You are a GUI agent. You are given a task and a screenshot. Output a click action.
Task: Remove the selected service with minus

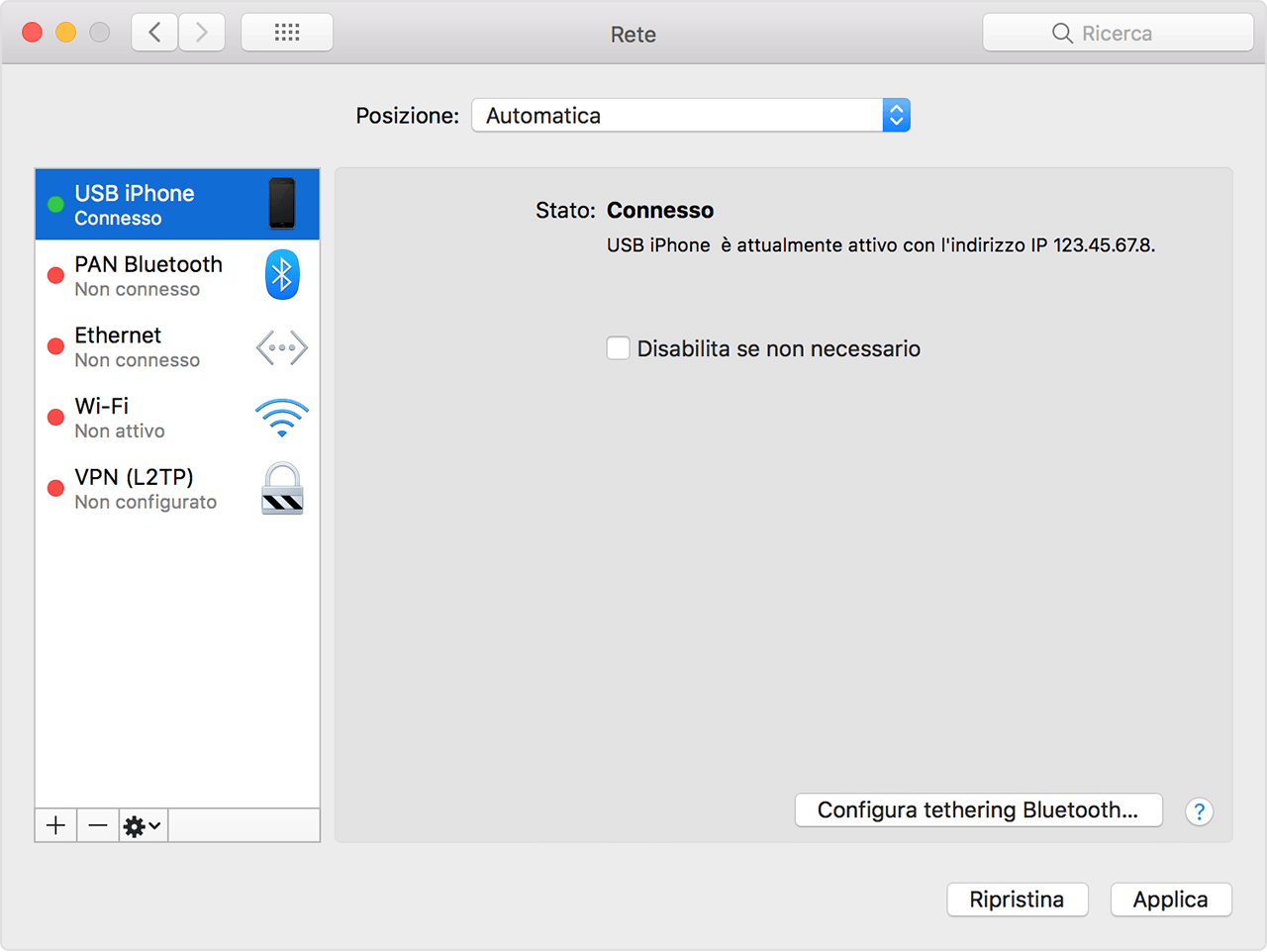click(x=98, y=825)
